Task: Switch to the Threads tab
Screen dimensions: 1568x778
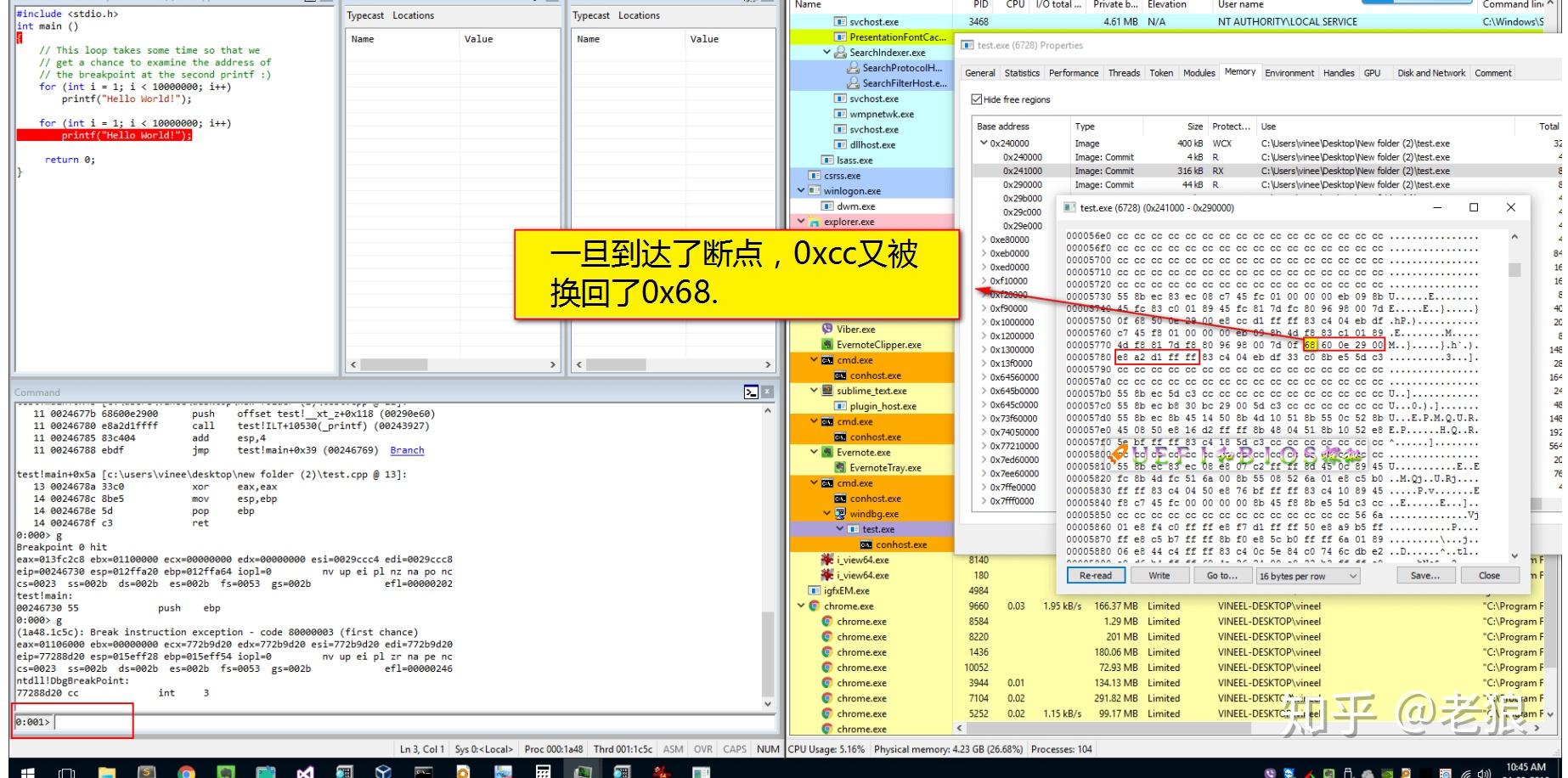Action: [x=1124, y=73]
